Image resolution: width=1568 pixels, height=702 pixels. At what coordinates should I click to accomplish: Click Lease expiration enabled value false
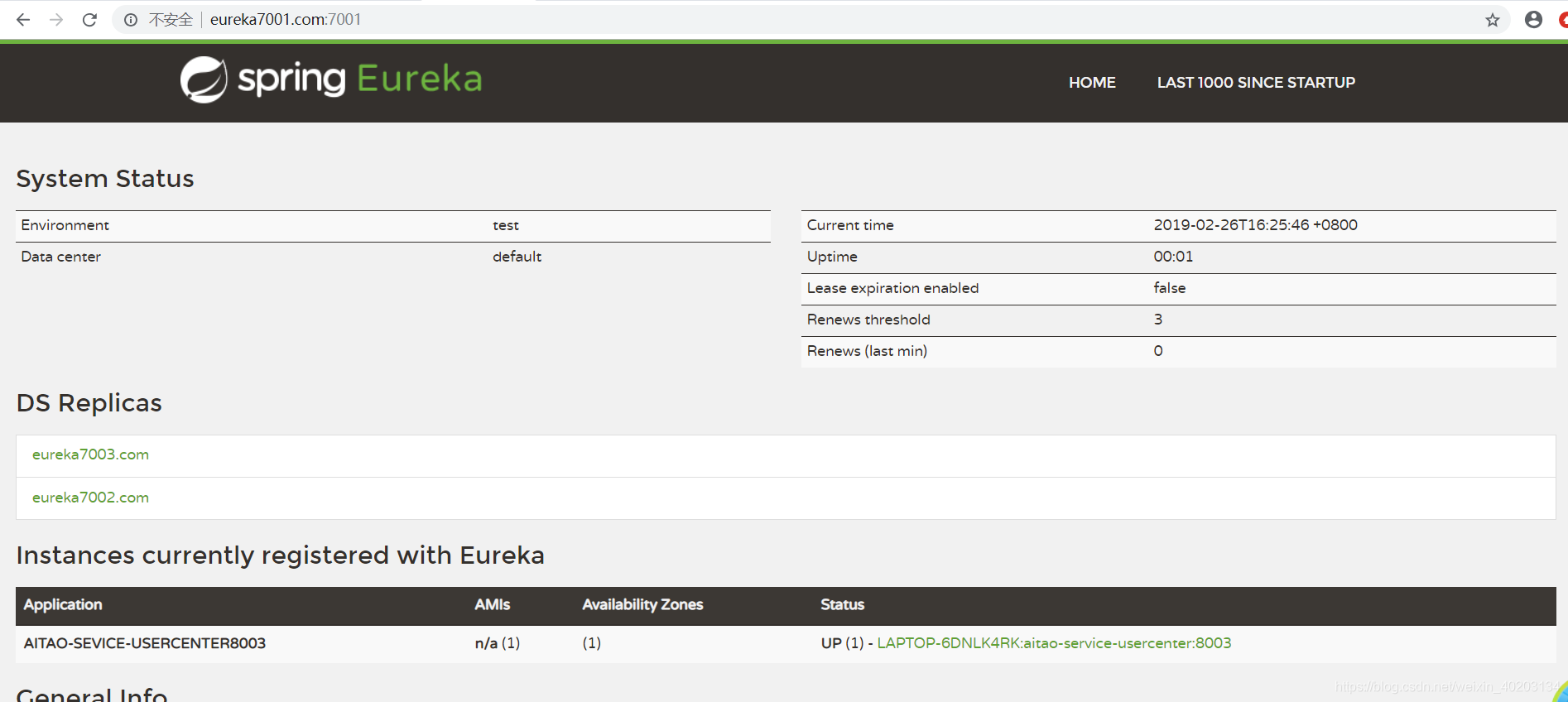(x=1169, y=288)
